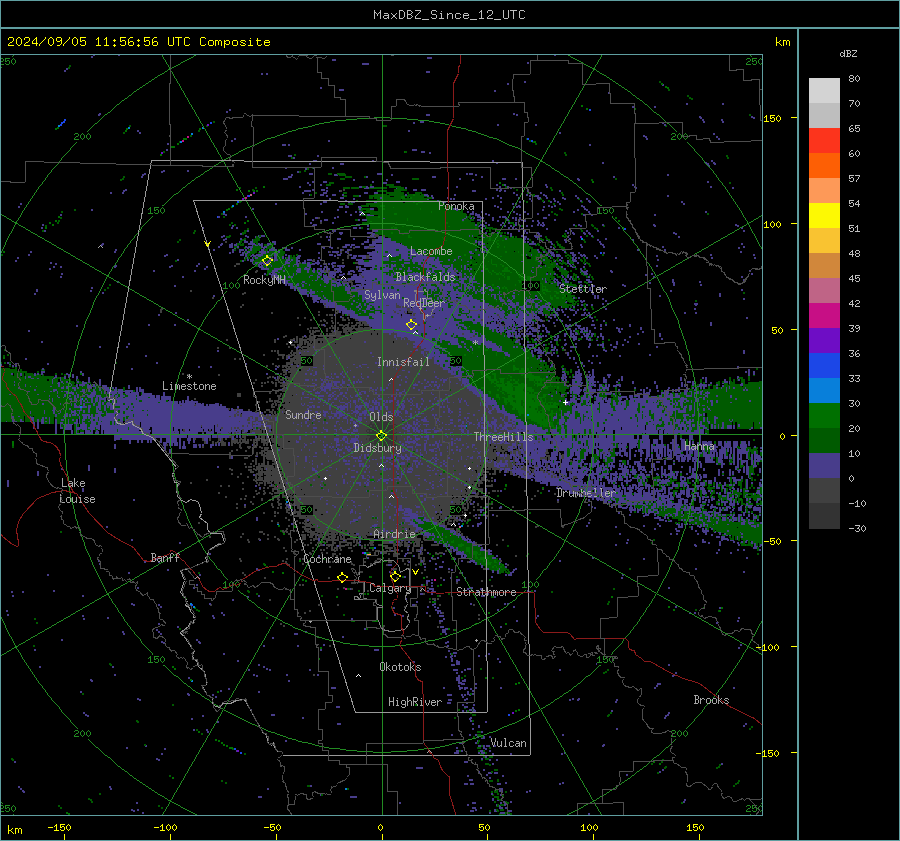Screen dimensions: 900x841
Task: Pick the brown 45-48 dBZ legend swatch
Action: coord(824,266)
